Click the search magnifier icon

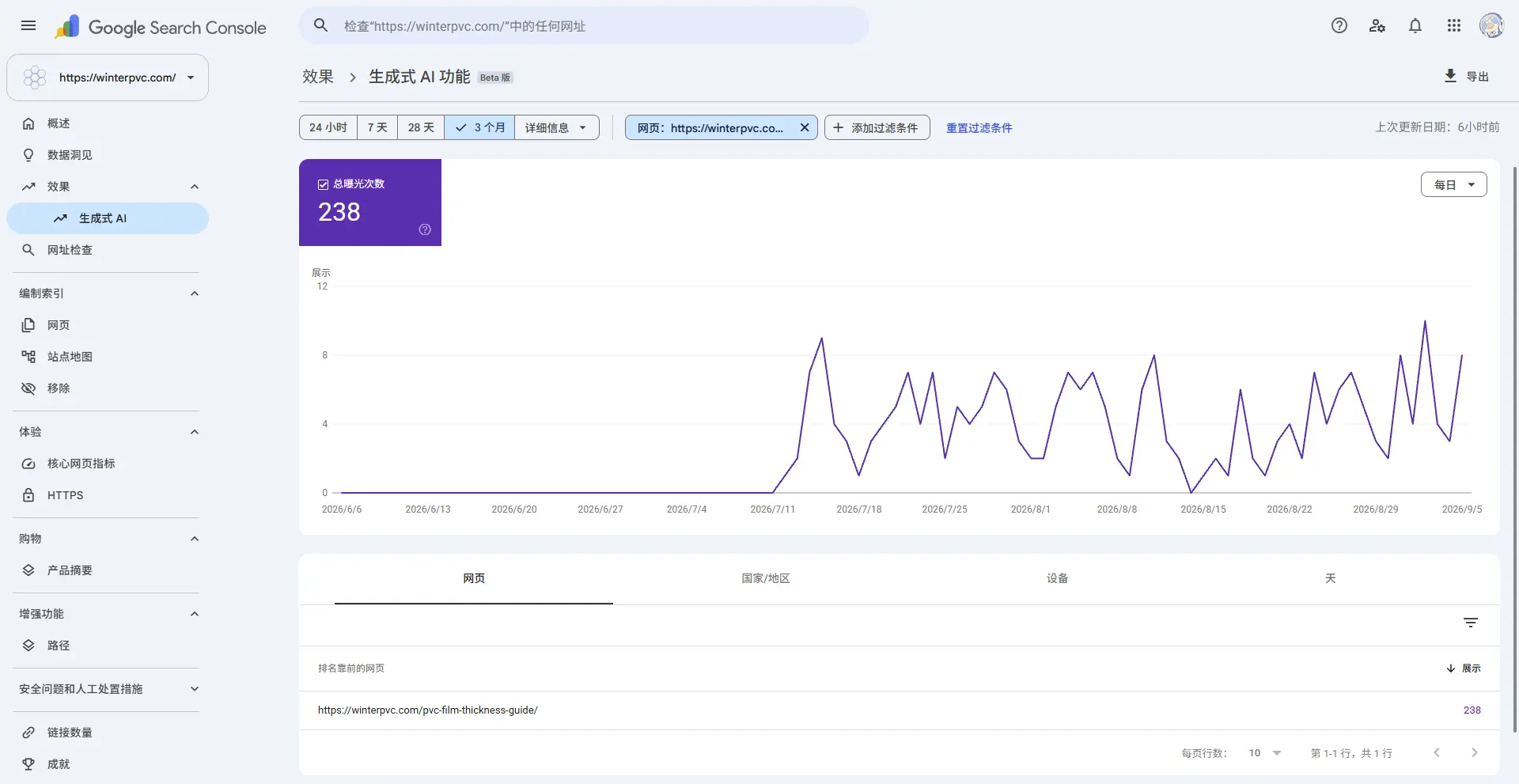click(320, 26)
